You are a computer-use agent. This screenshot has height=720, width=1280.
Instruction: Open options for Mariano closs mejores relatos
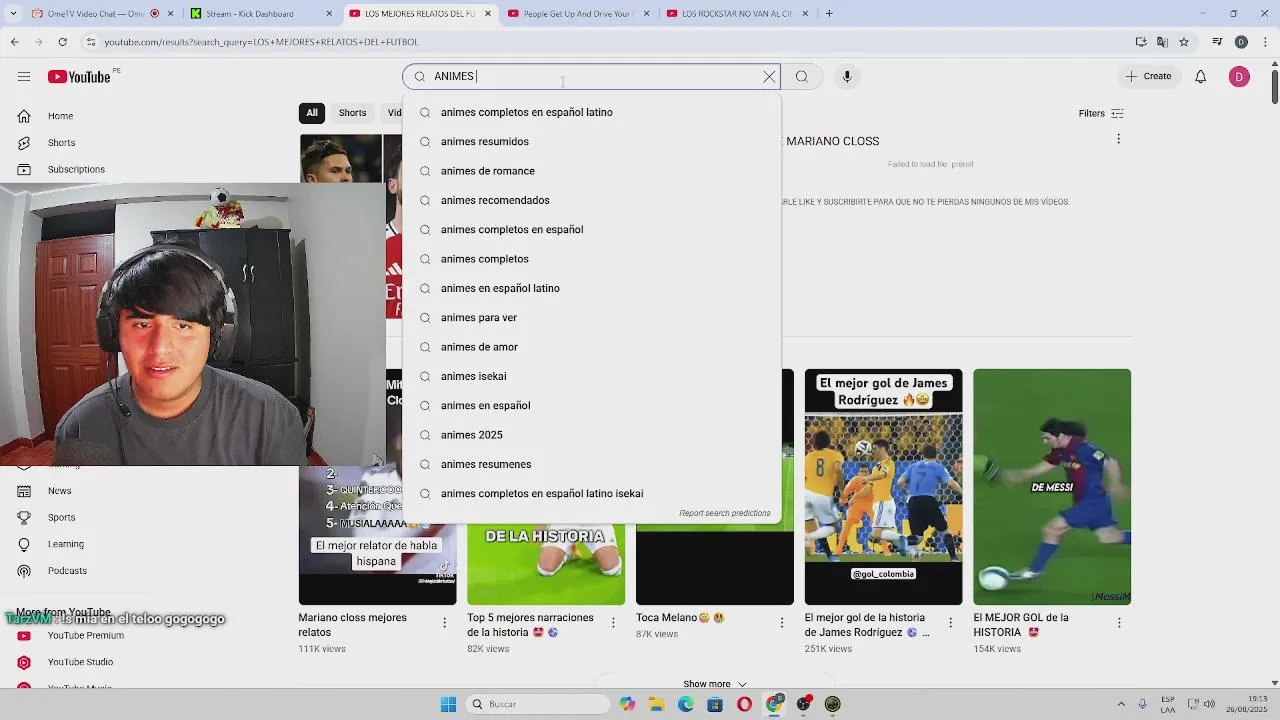pos(445,623)
